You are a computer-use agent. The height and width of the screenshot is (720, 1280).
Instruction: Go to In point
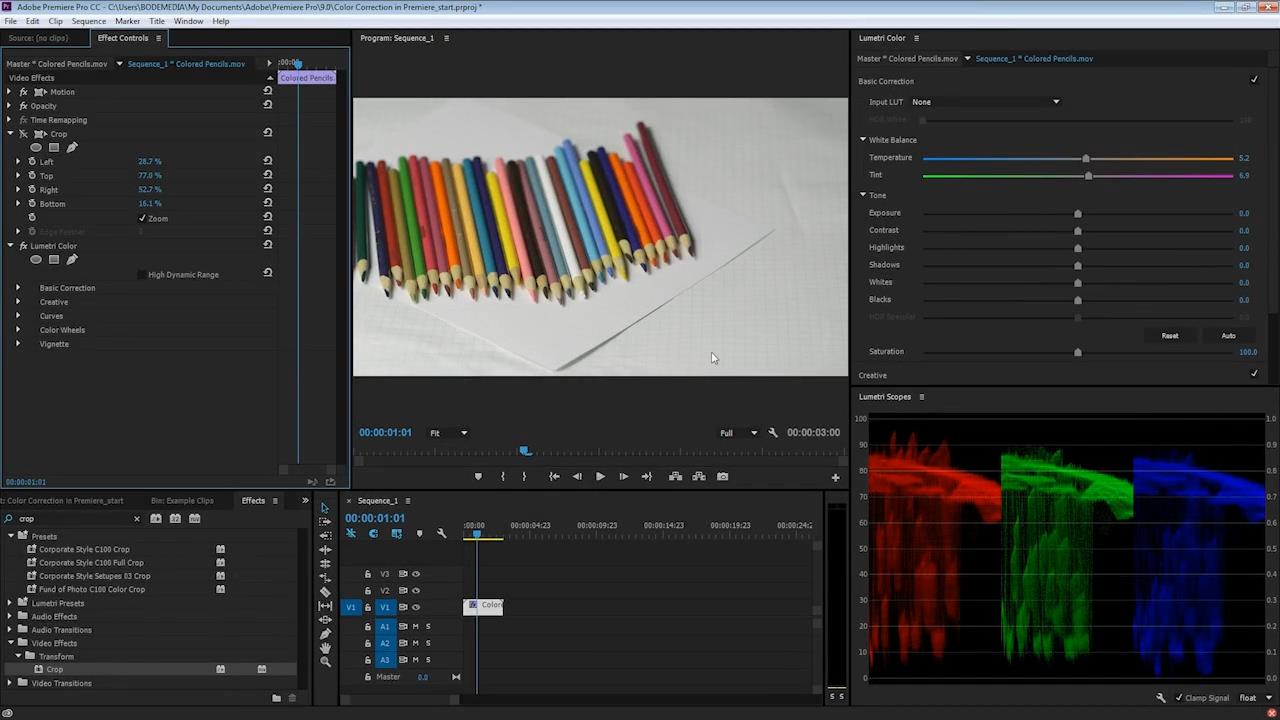554,477
